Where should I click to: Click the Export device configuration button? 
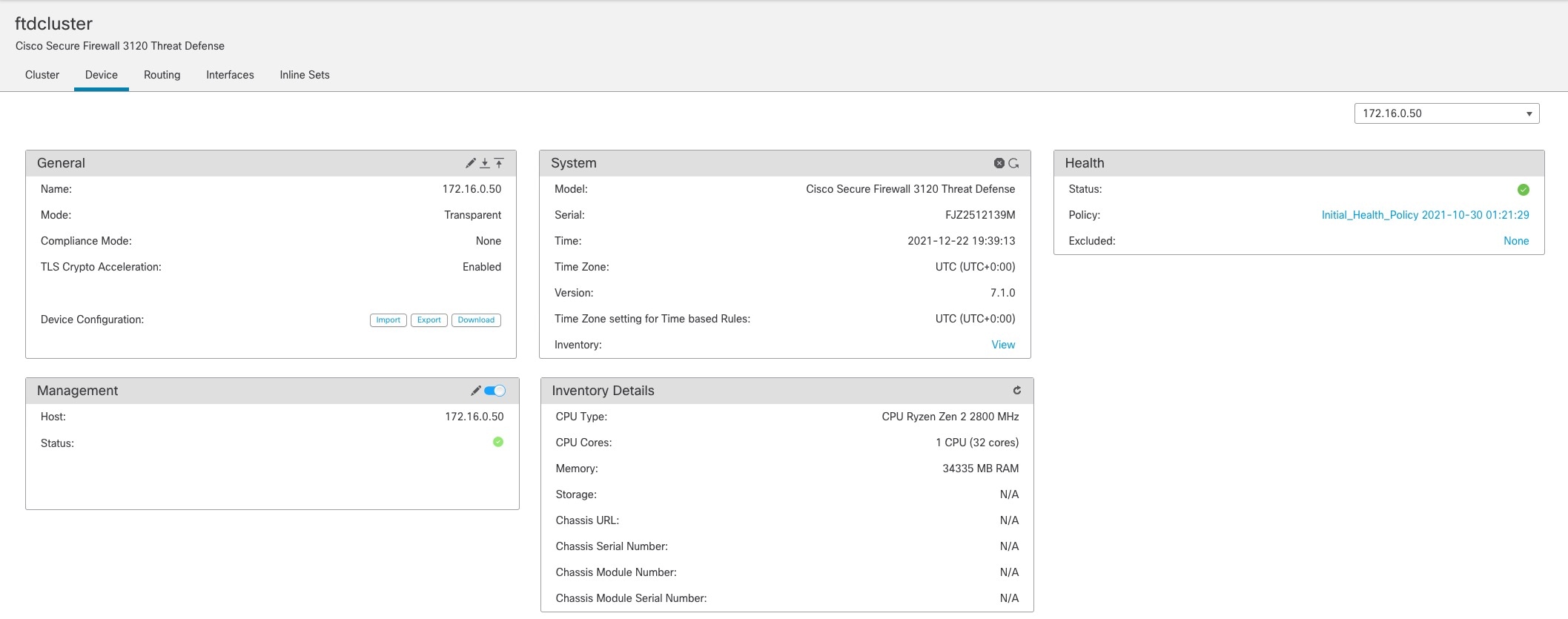pos(429,320)
